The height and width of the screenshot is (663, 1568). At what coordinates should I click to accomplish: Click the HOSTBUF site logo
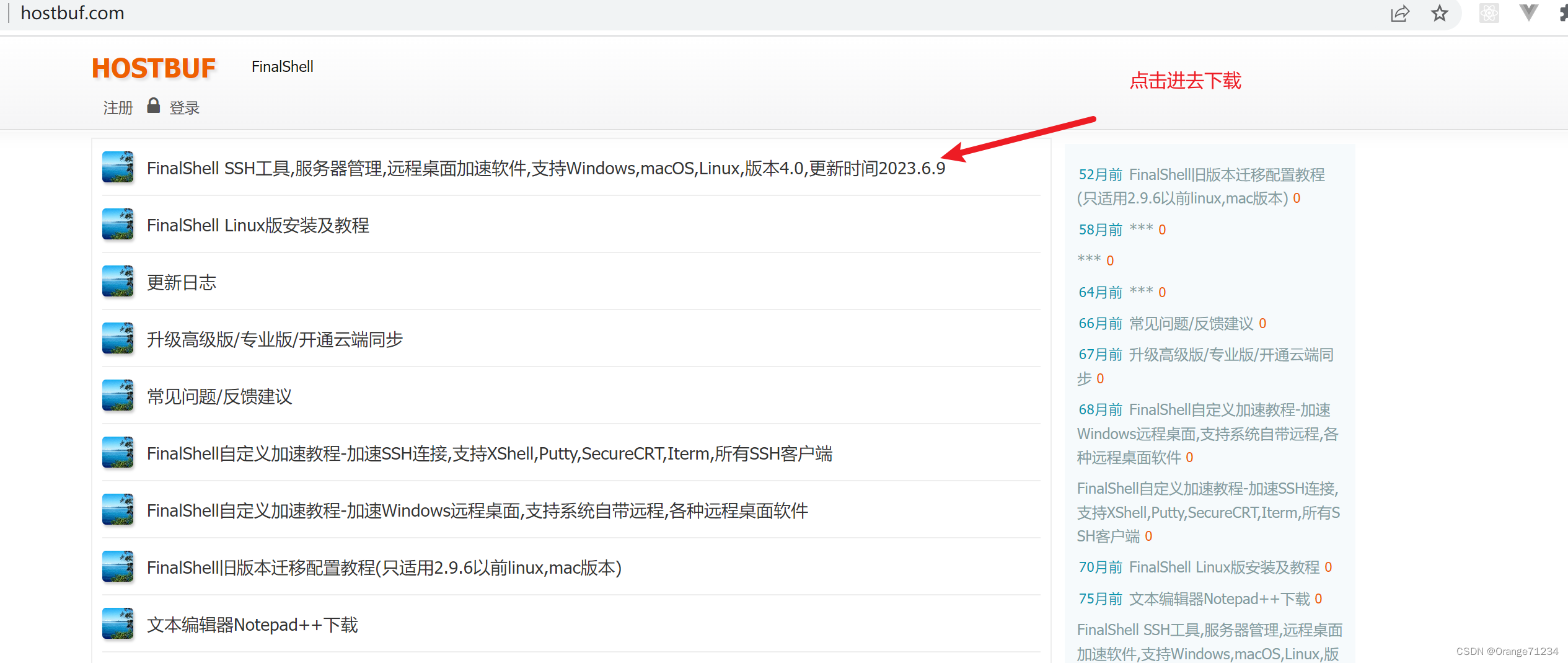point(154,68)
